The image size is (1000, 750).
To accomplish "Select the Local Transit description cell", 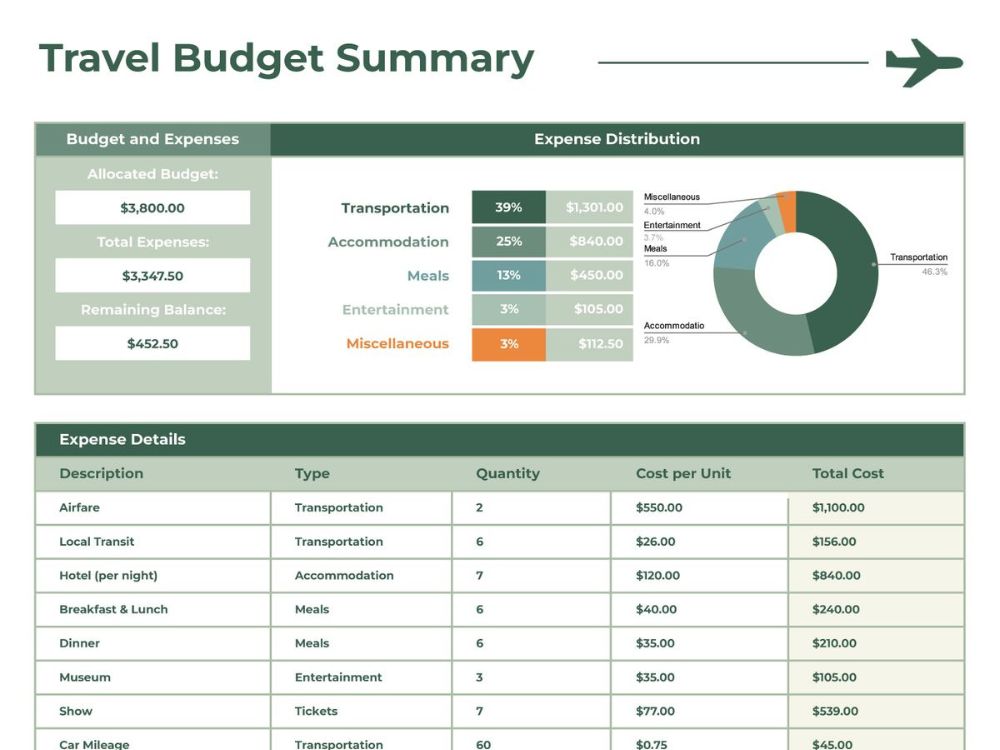I will (153, 541).
